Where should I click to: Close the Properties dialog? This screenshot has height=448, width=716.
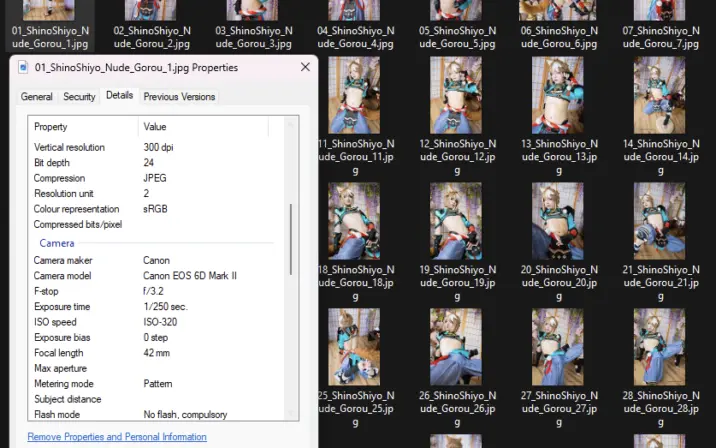coord(304,67)
